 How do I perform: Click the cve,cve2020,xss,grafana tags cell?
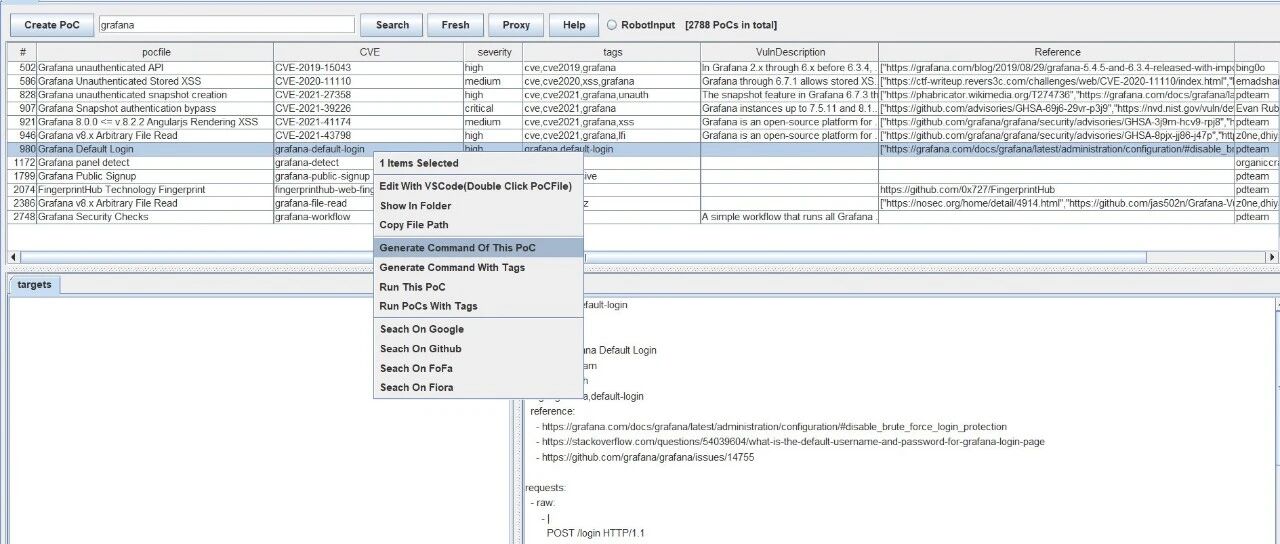click(611, 81)
